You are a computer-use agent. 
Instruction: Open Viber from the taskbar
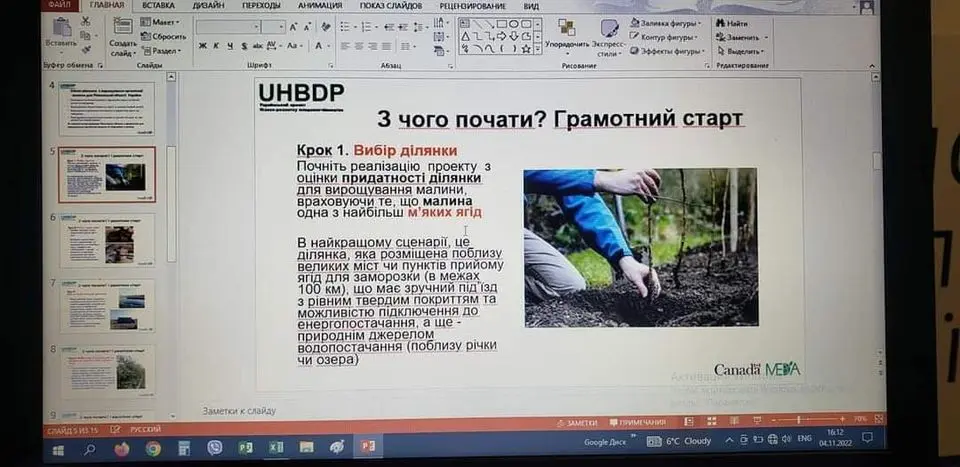coord(214,447)
